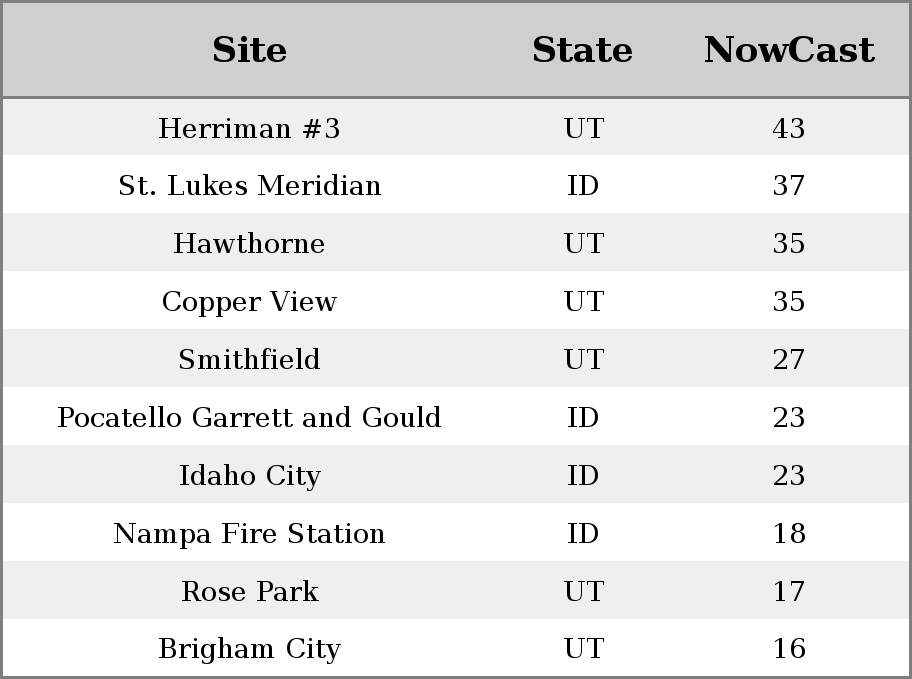Click the UT state cell for Rose Park
912x679 pixels.
[x=584, y=591]
